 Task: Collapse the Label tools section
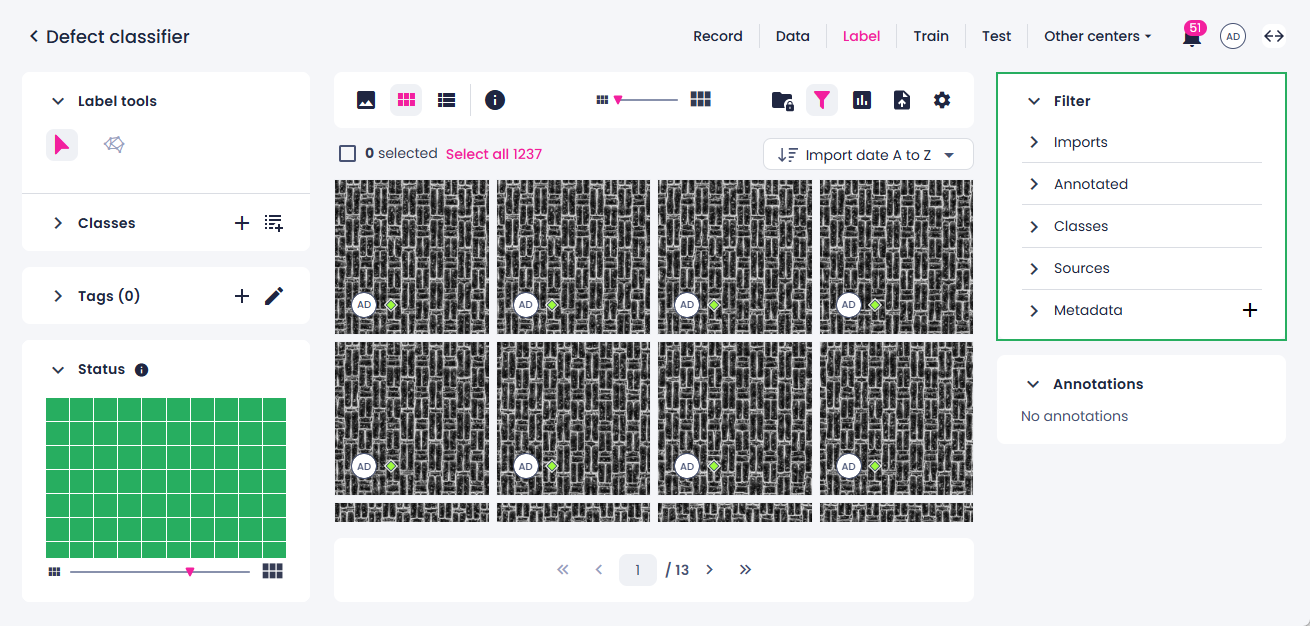pyautogui.click(x=57, y=101)
